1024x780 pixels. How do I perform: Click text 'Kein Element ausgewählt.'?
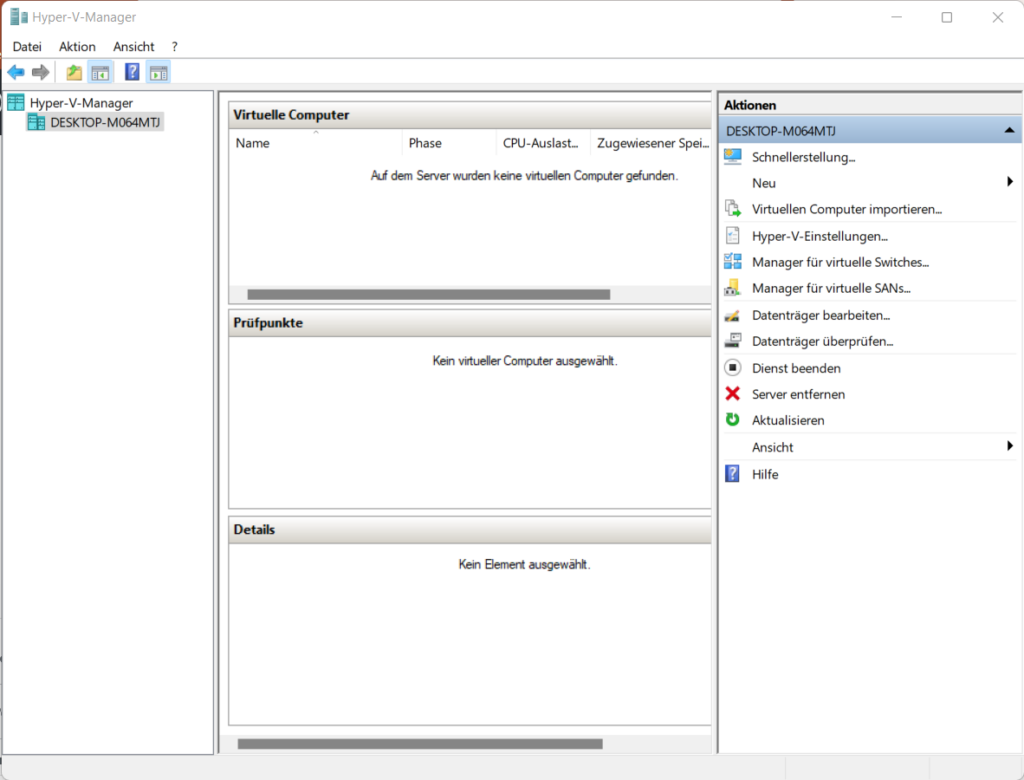coord(524,564)
